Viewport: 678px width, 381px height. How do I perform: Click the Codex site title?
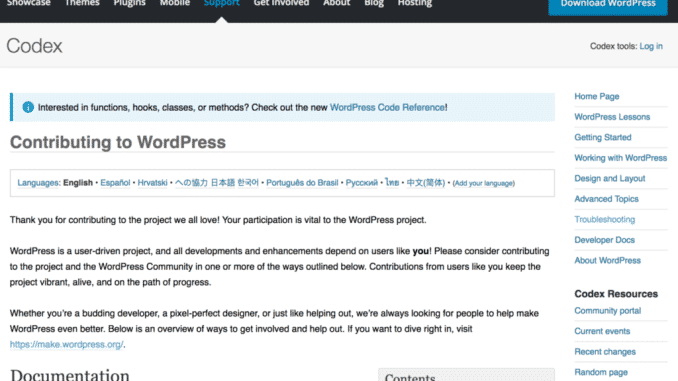click(34, 46)
